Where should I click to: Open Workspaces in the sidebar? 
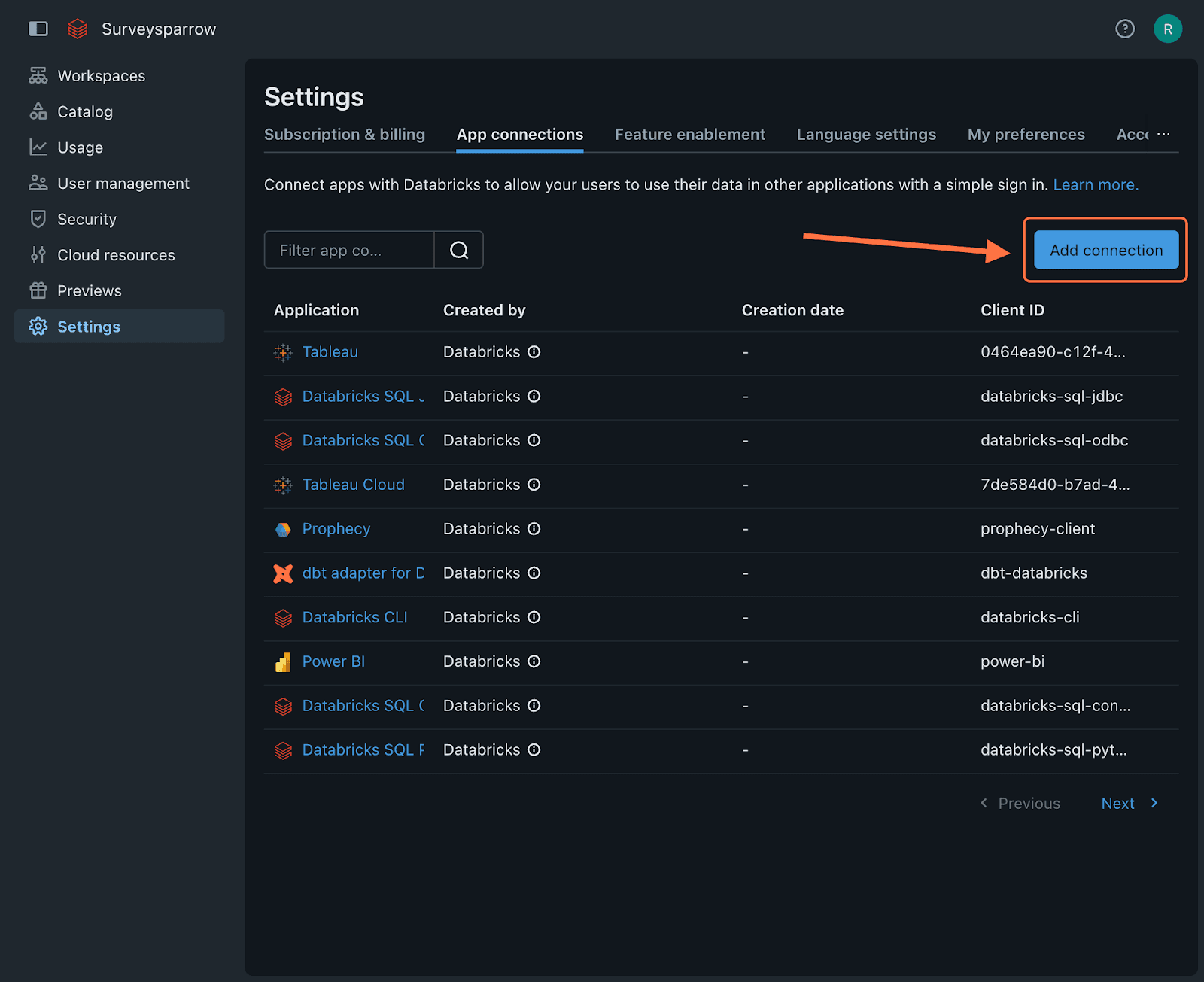pos(101,76)
